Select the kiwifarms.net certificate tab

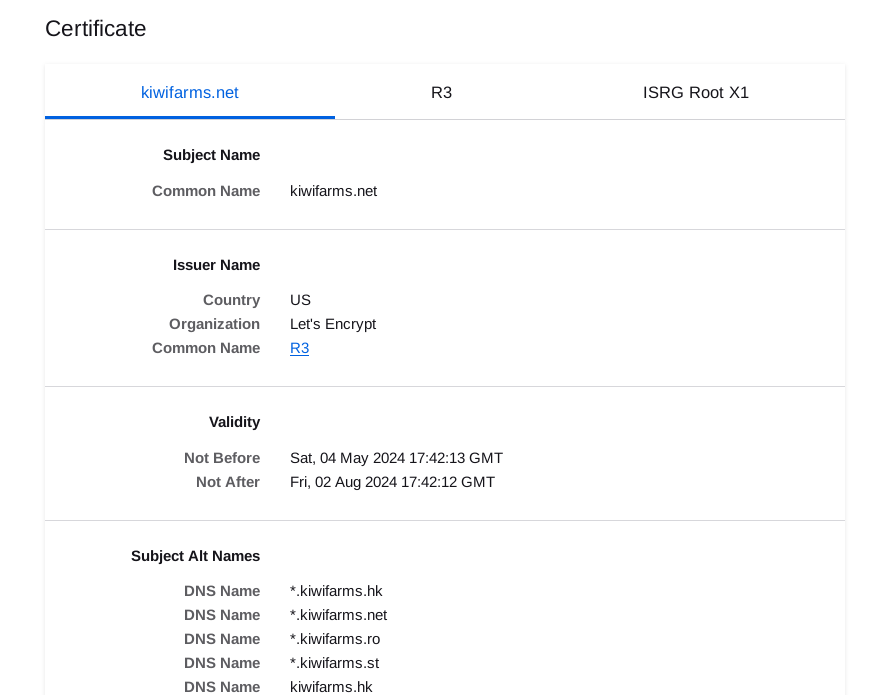click(190, 93)
